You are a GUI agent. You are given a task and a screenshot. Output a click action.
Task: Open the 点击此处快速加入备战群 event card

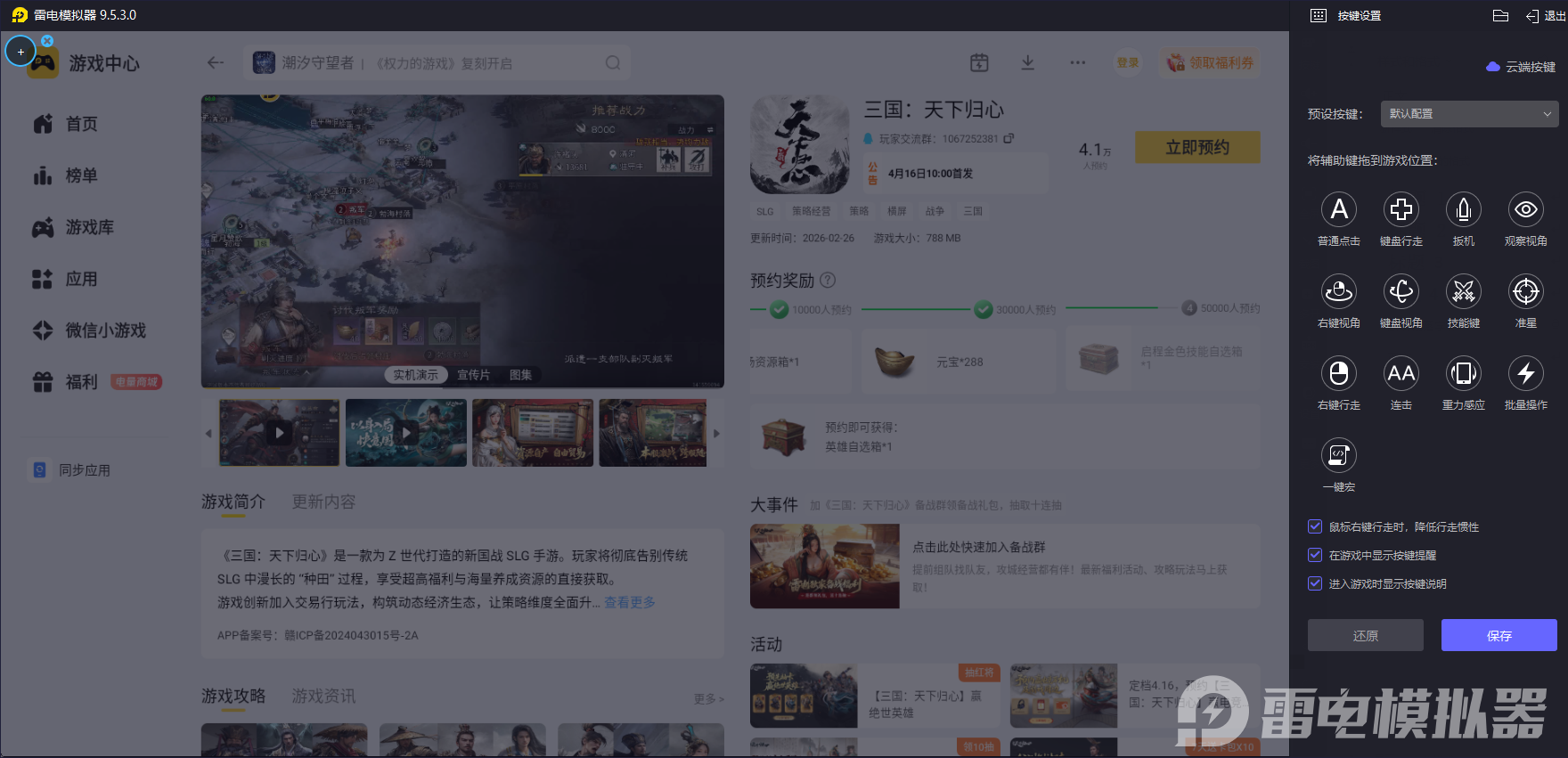1005,566
